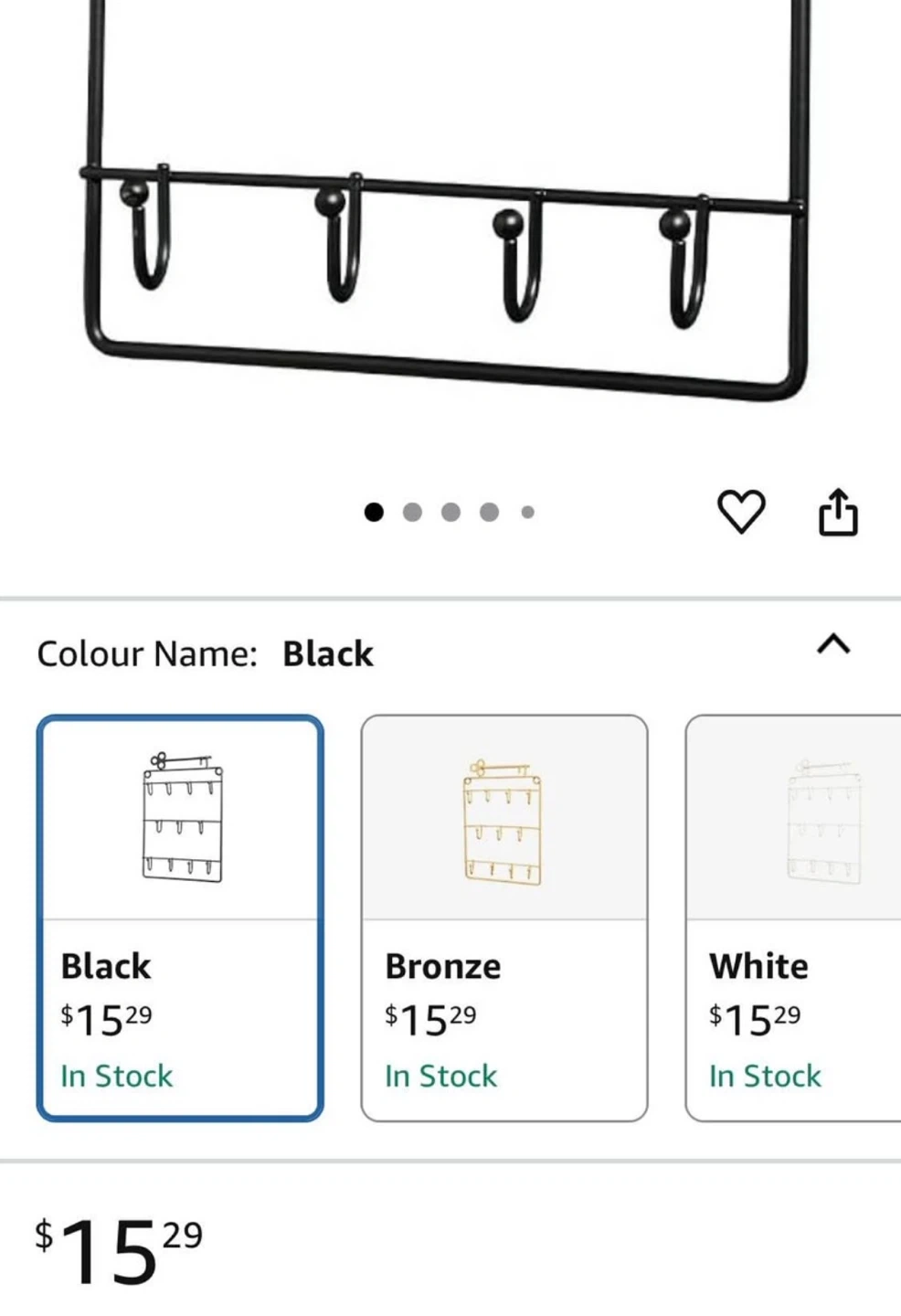Viewport: 901px width, 1316px height.
Task: Switch to fourth image carousel dot
Action: coord(489,512)
